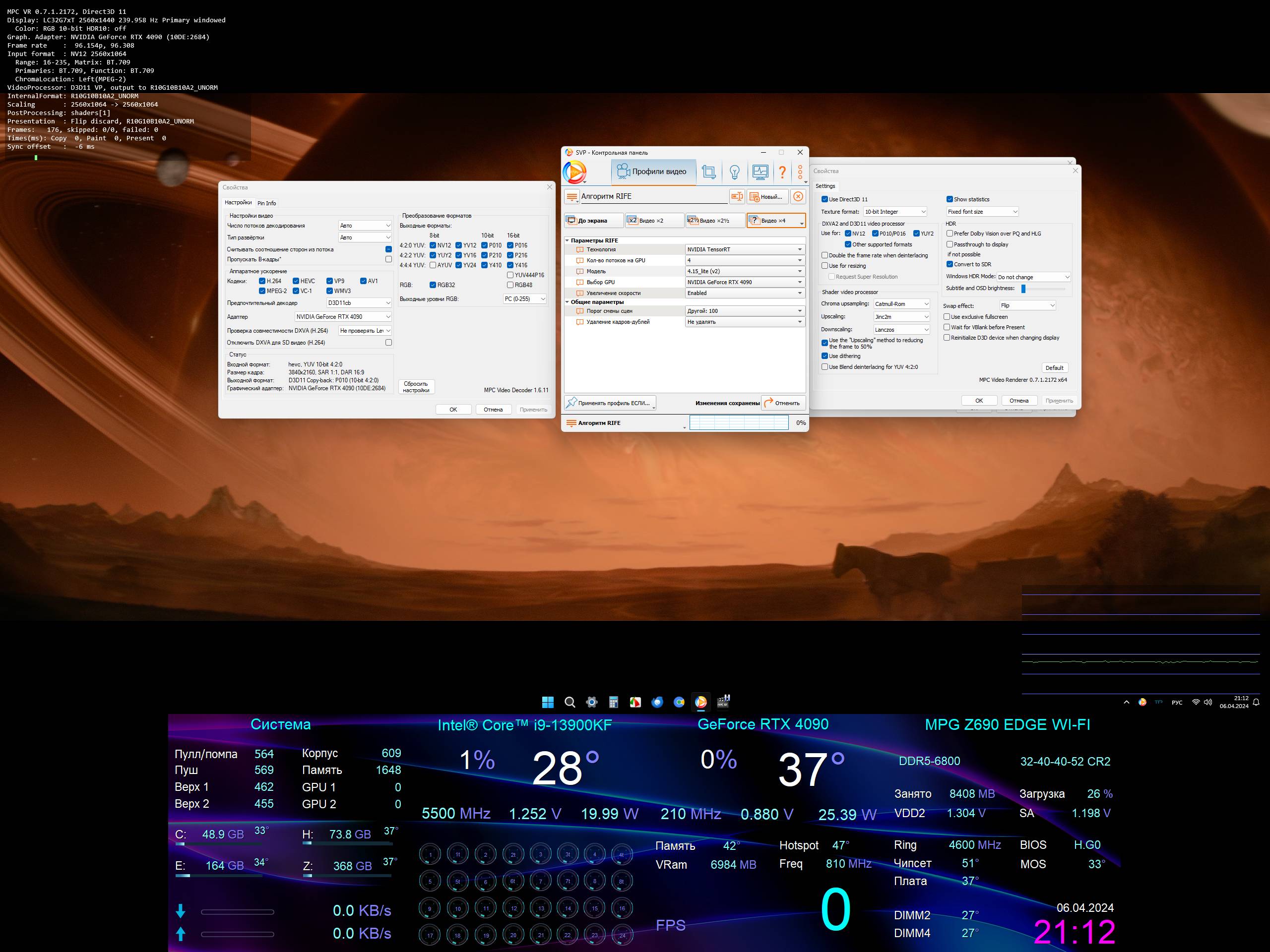
Task: Click the lightbulb ambient lighting icon
Action: [x=734, y=172]
